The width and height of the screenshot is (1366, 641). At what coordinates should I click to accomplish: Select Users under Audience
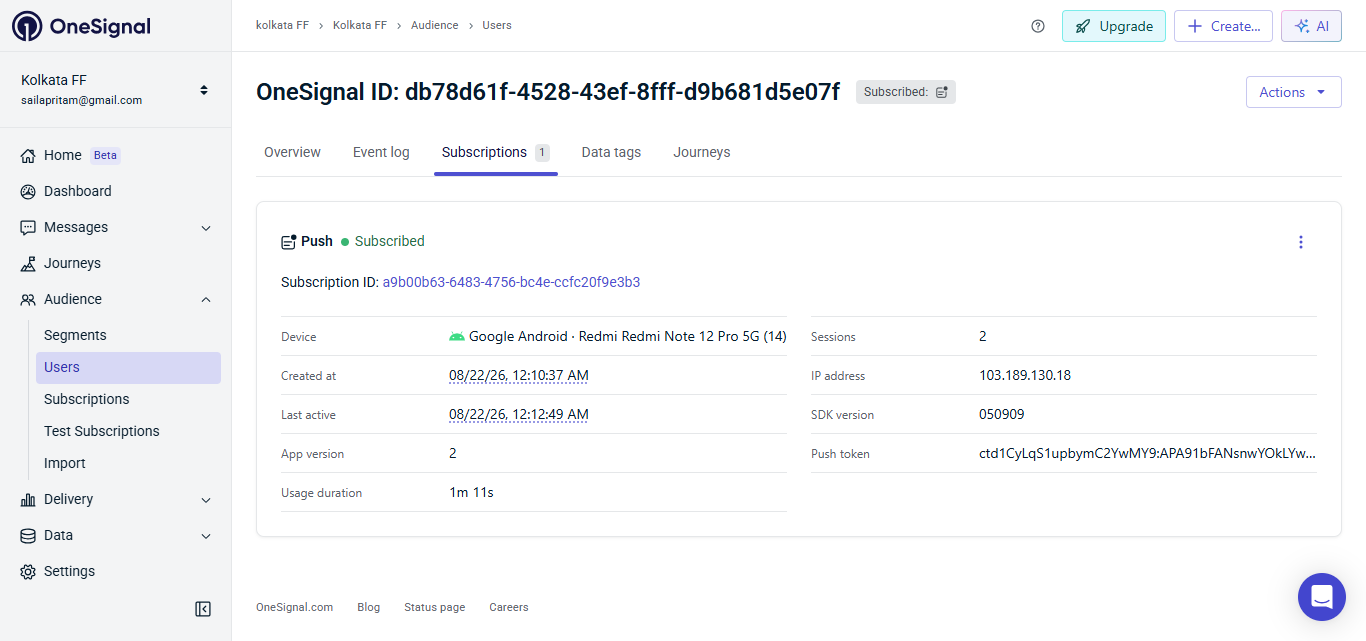tap(128, 367)
